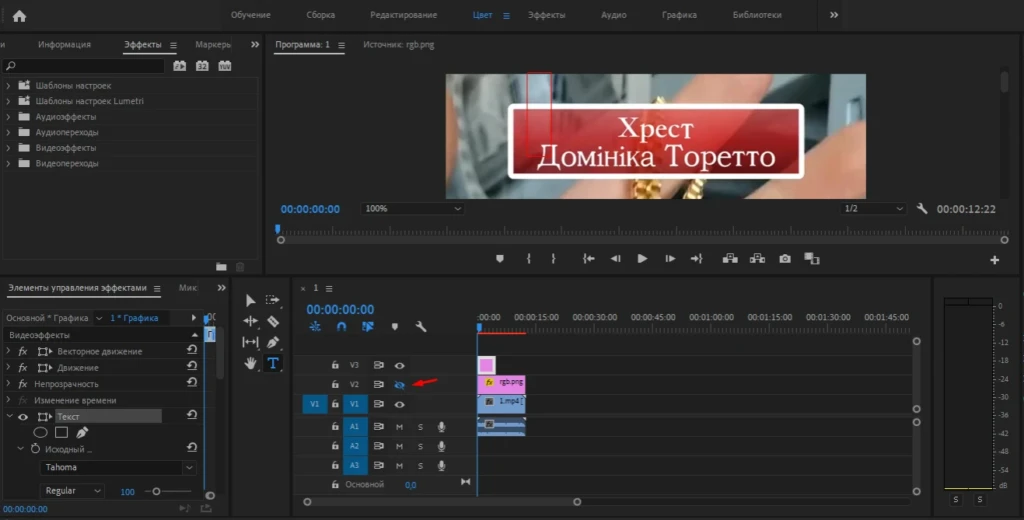Open the Источник: rgb.png tab
Viewport: 1024px width, 520px height.
coord(398,45)
